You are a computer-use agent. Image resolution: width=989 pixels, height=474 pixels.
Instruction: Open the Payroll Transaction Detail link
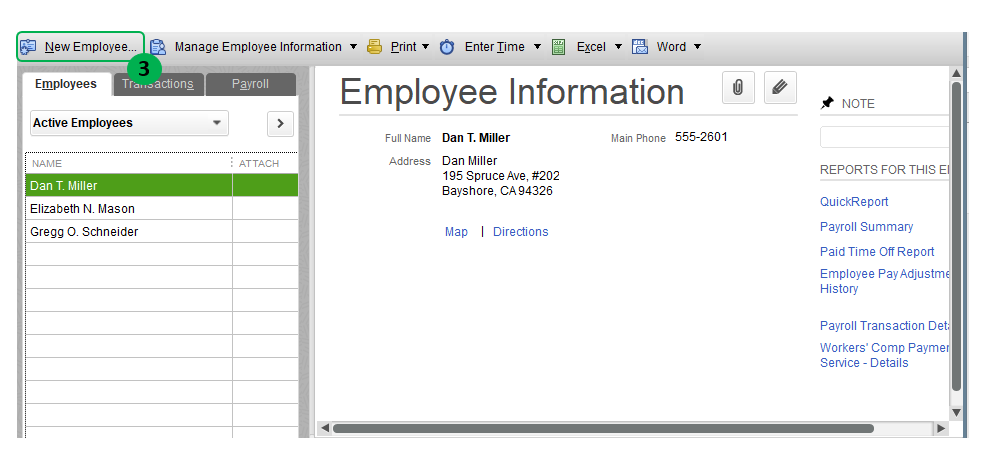884,326
